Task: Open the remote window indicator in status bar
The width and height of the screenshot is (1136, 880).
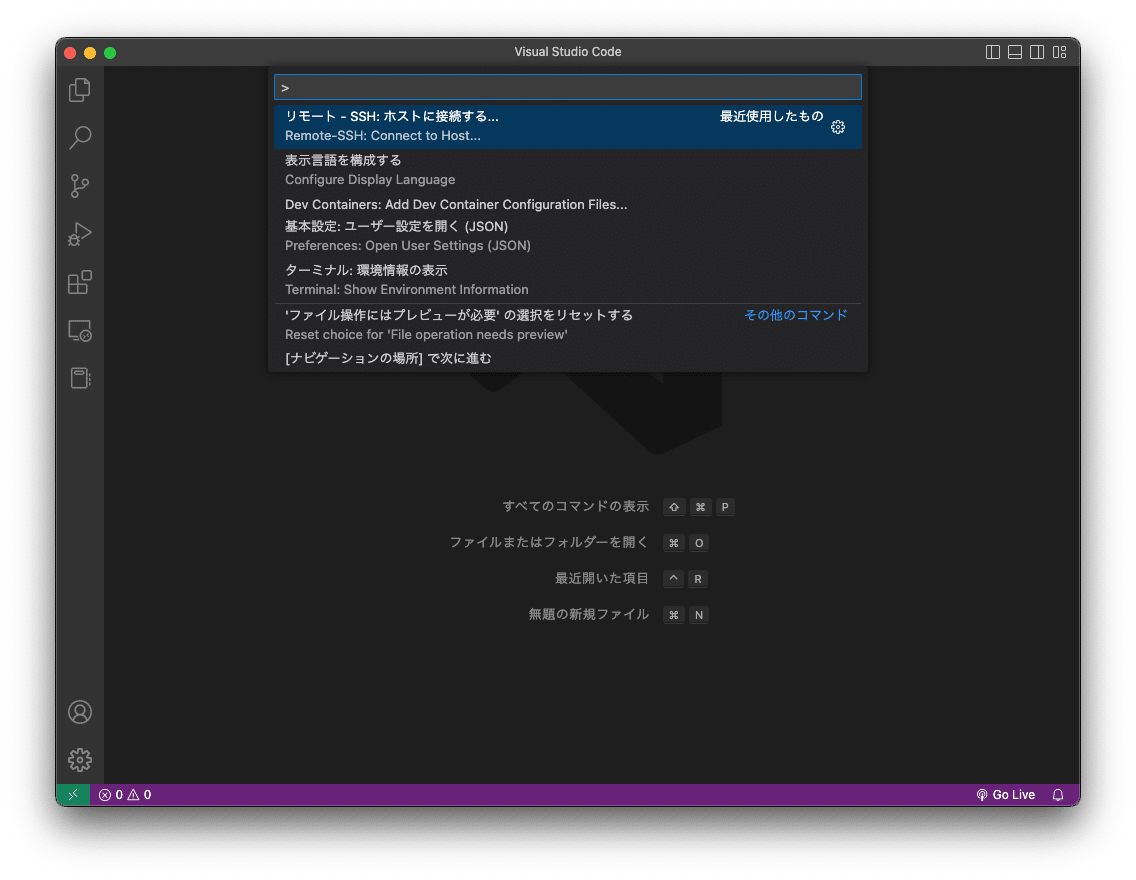Action: click(x=73, y=795)
